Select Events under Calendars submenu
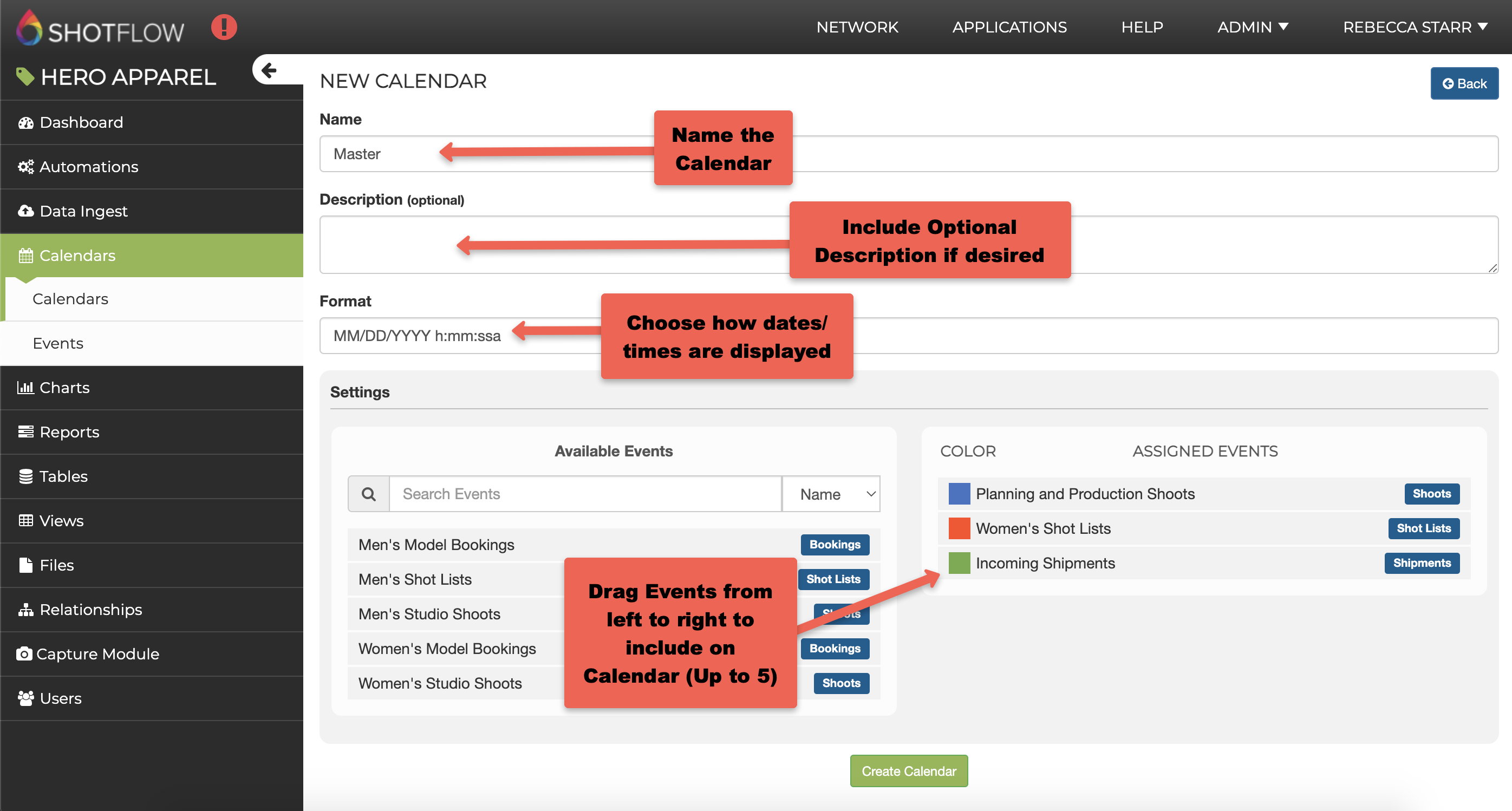The height and width of the screenshot is (811, 1512). pos(58,343)
